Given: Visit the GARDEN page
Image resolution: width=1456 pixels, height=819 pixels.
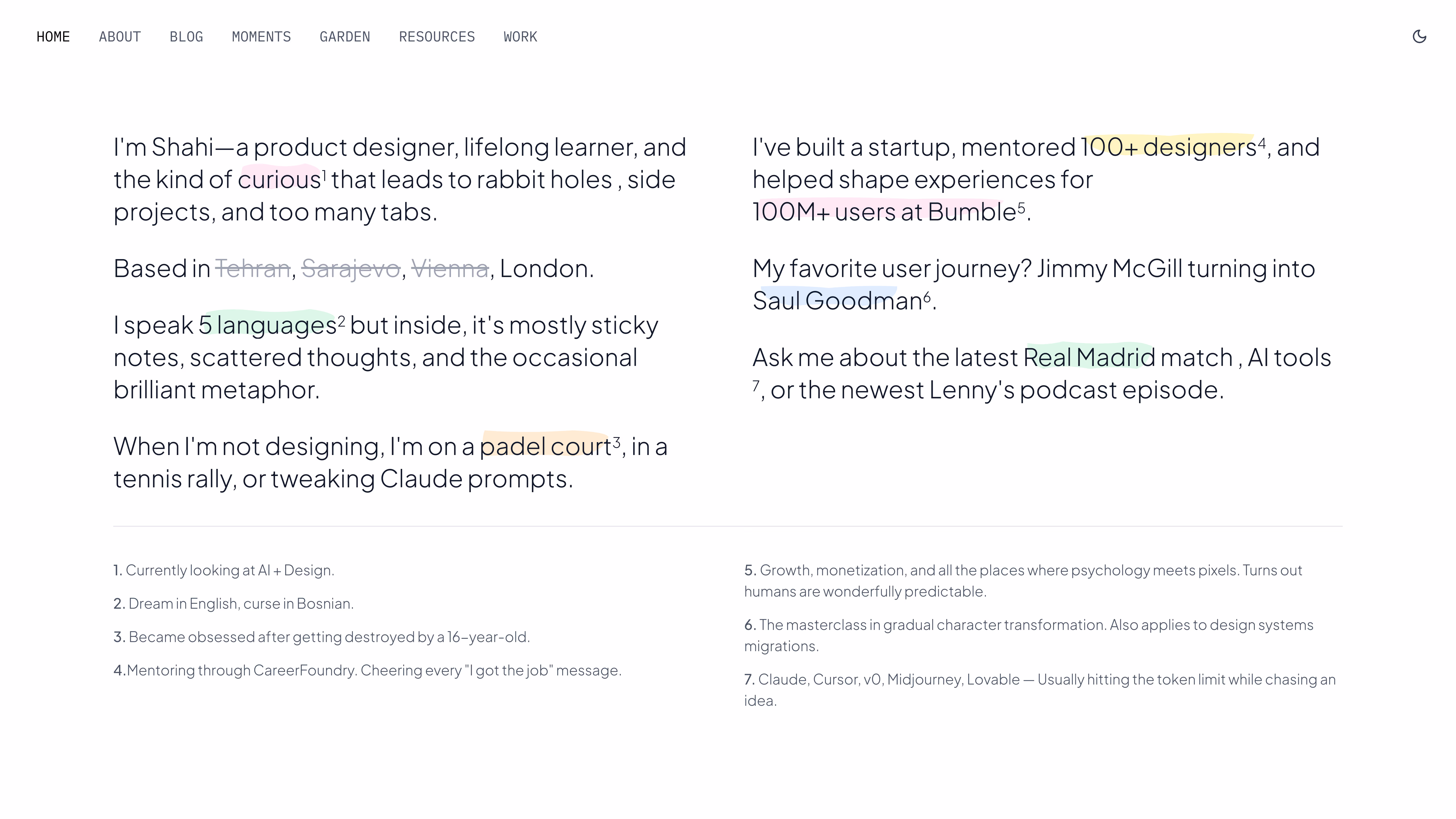Looking at the screenshot, I should [x=345, y=37].
